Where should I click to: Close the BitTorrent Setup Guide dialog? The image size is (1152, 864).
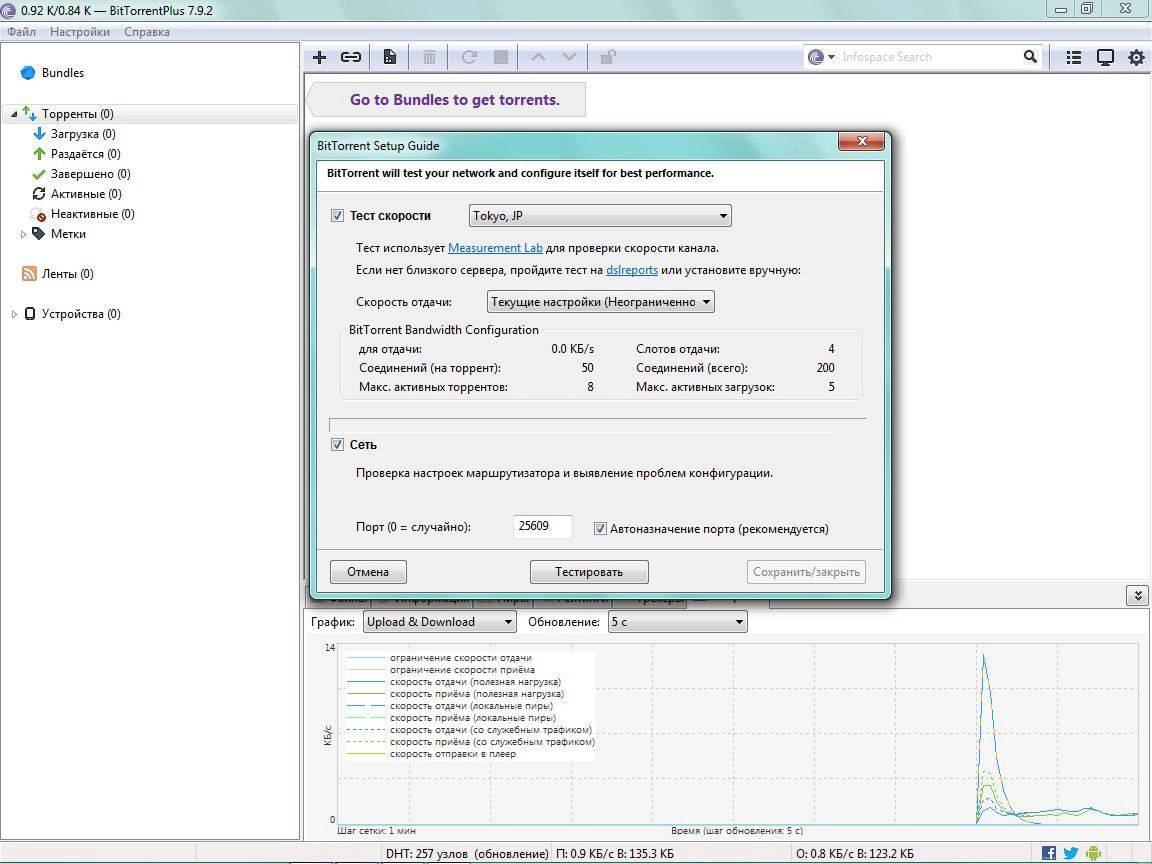point(862,141)
